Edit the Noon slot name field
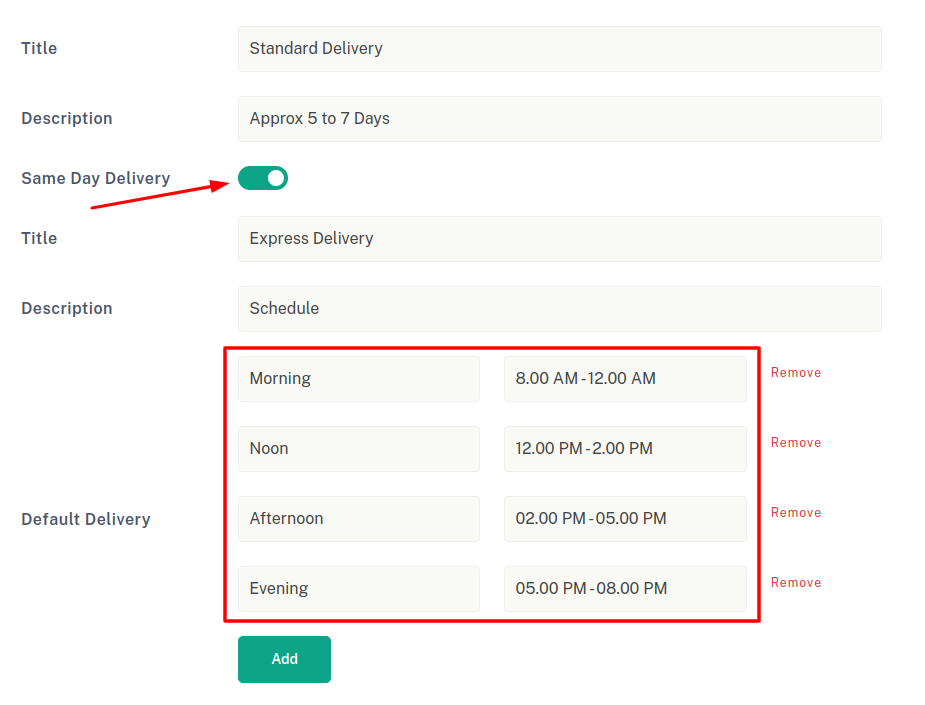This screenshot has width=925, height=705. [x=358, y=449]
